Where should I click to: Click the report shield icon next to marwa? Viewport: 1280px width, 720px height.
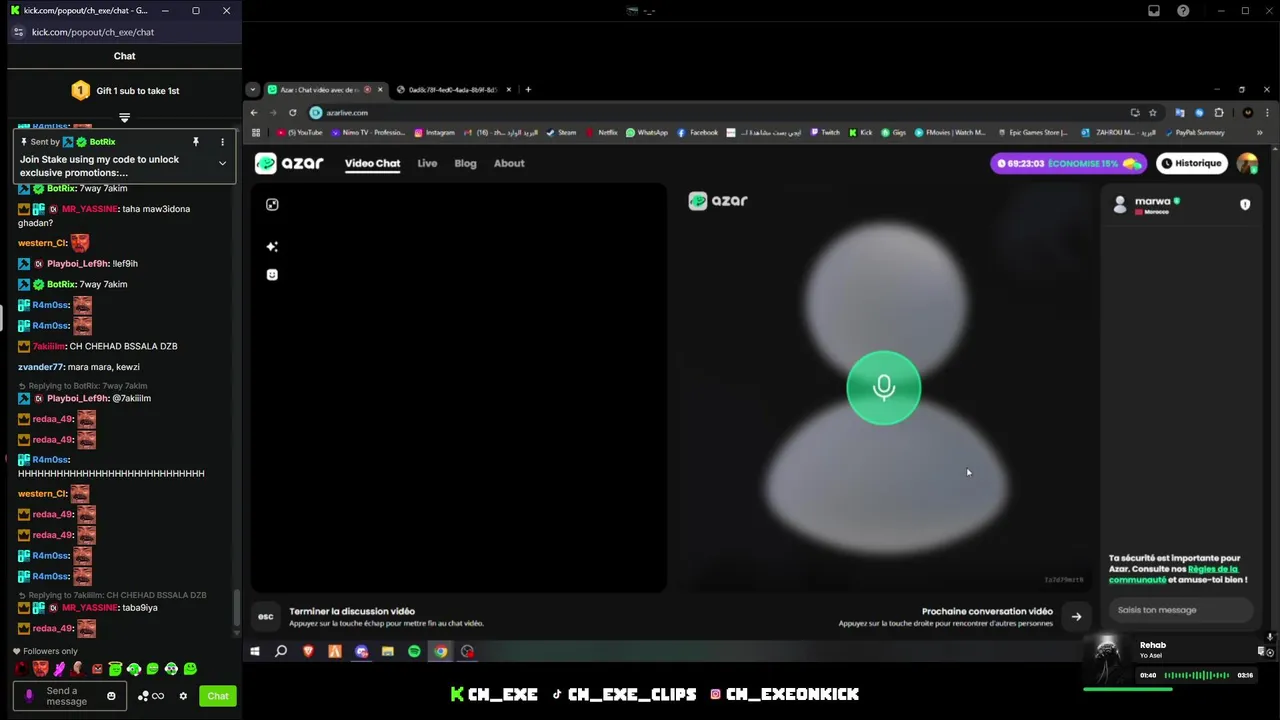click(x=1245, y=204)
